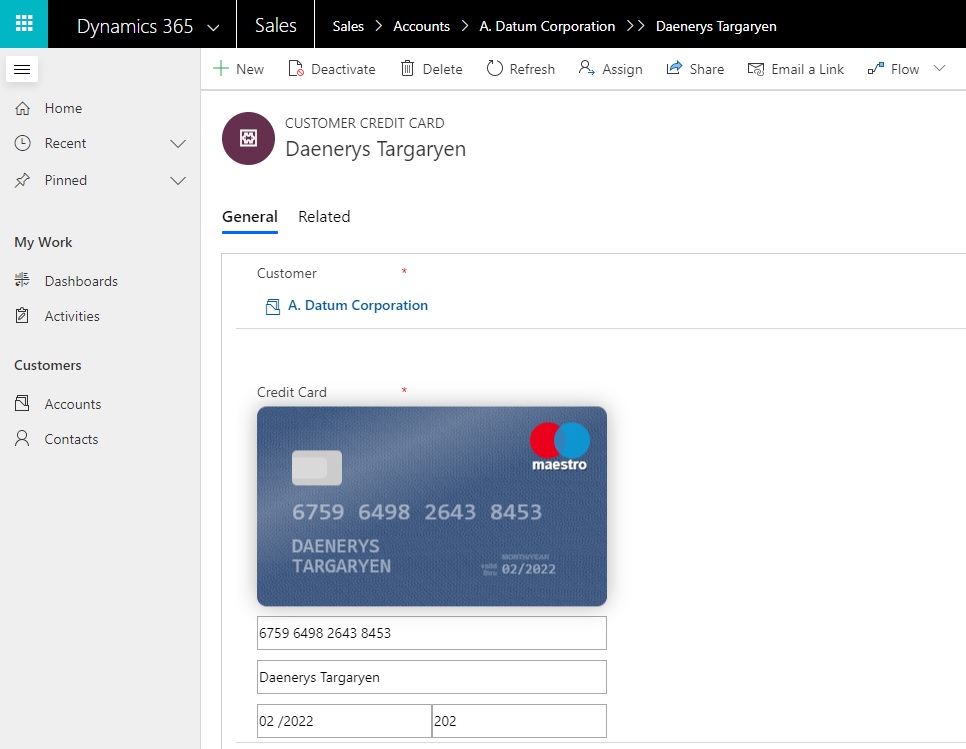The height and width of the screenshot is (749, 966).
Task: Click the Home house icon
Action: coord(22,108)
